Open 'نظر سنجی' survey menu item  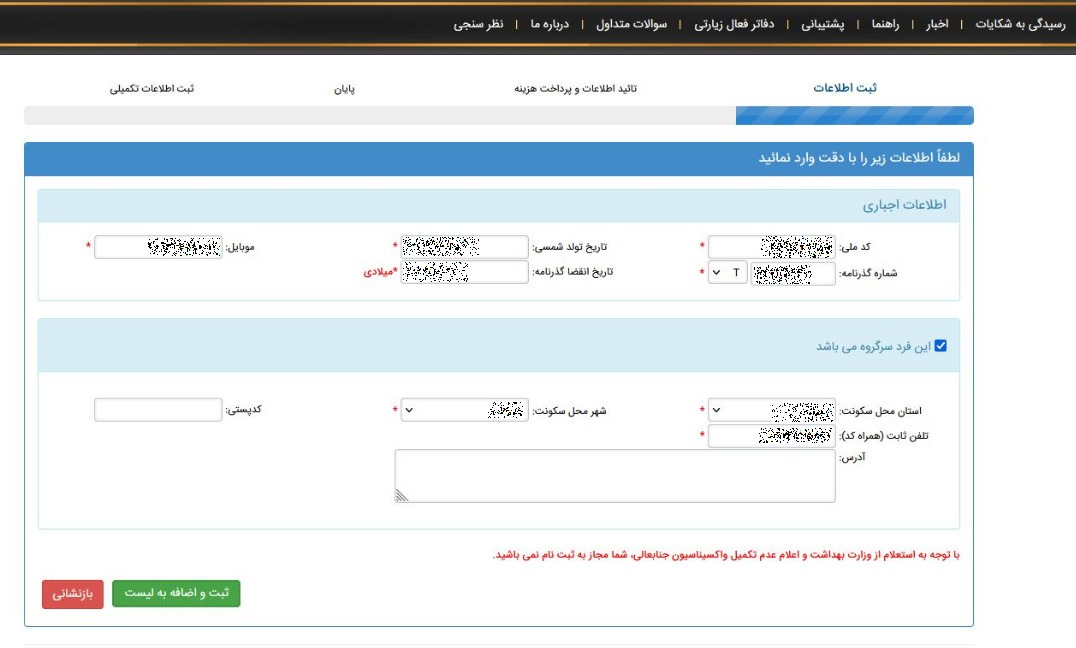479,24
